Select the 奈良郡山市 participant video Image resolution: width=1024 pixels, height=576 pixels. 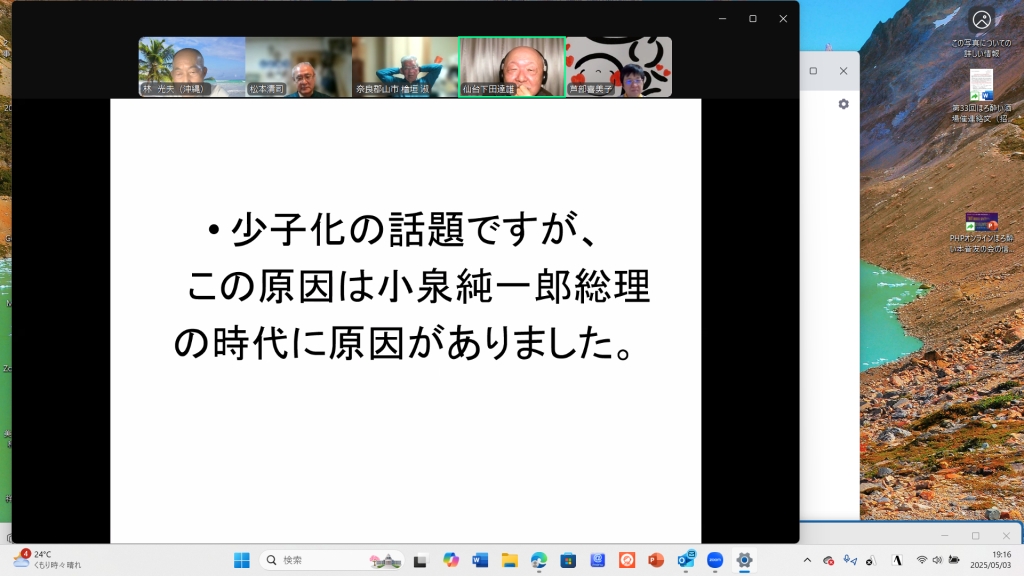(x=405, y=67)
